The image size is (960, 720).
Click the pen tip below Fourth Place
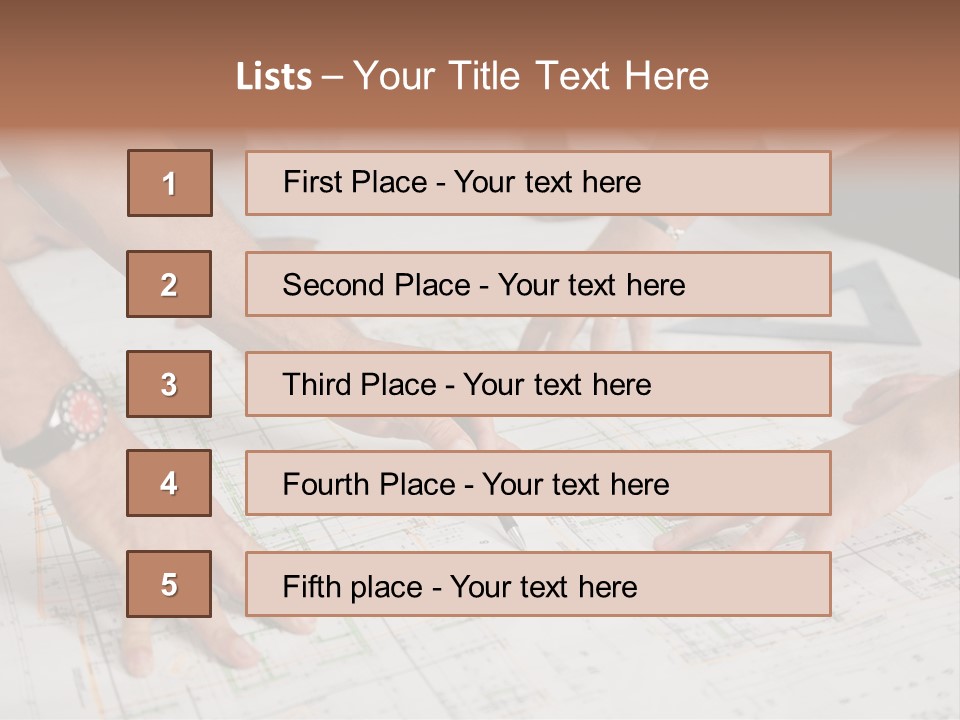[x=514, y=532]
